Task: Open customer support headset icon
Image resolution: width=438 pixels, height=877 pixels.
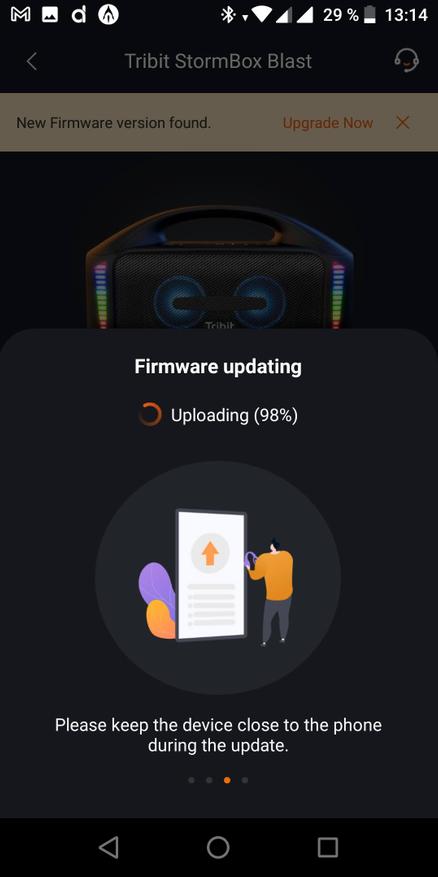Action: (406, 60)
